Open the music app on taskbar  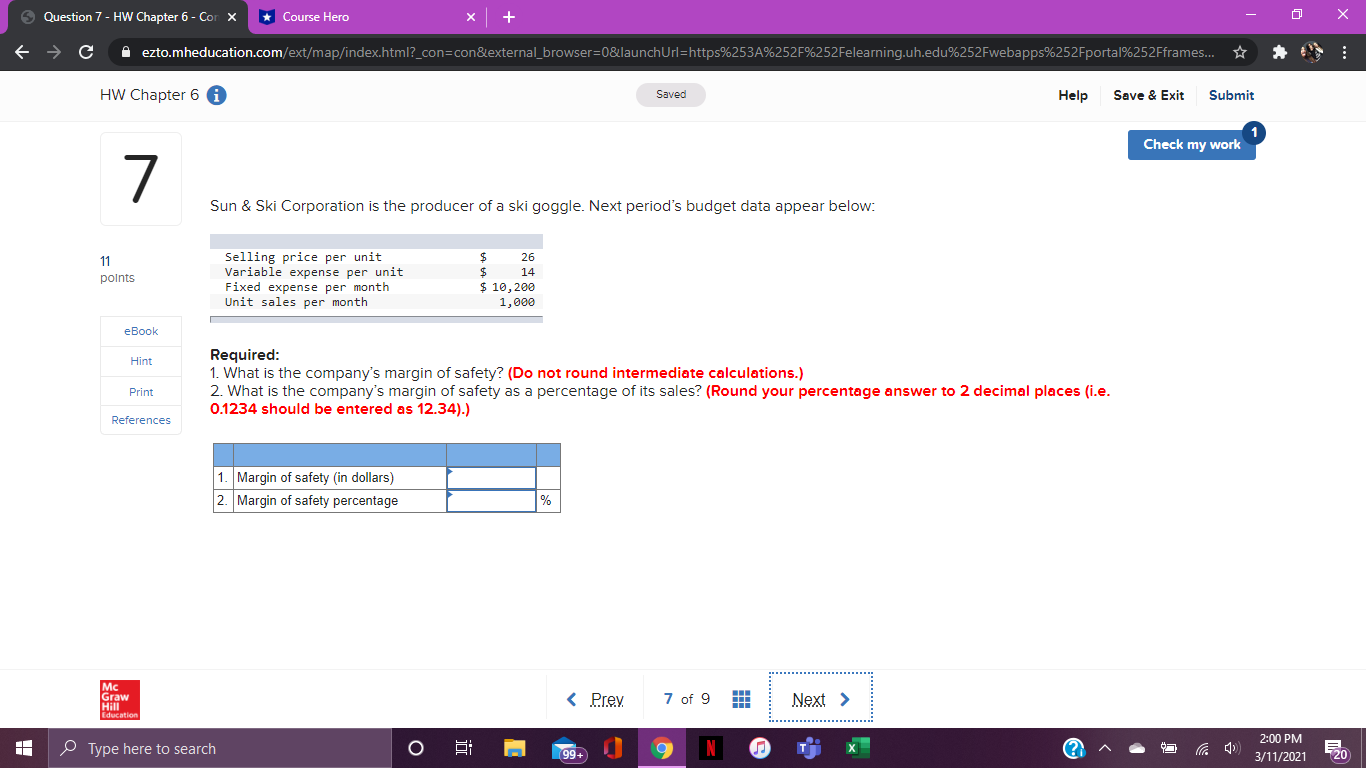[759, 748]
